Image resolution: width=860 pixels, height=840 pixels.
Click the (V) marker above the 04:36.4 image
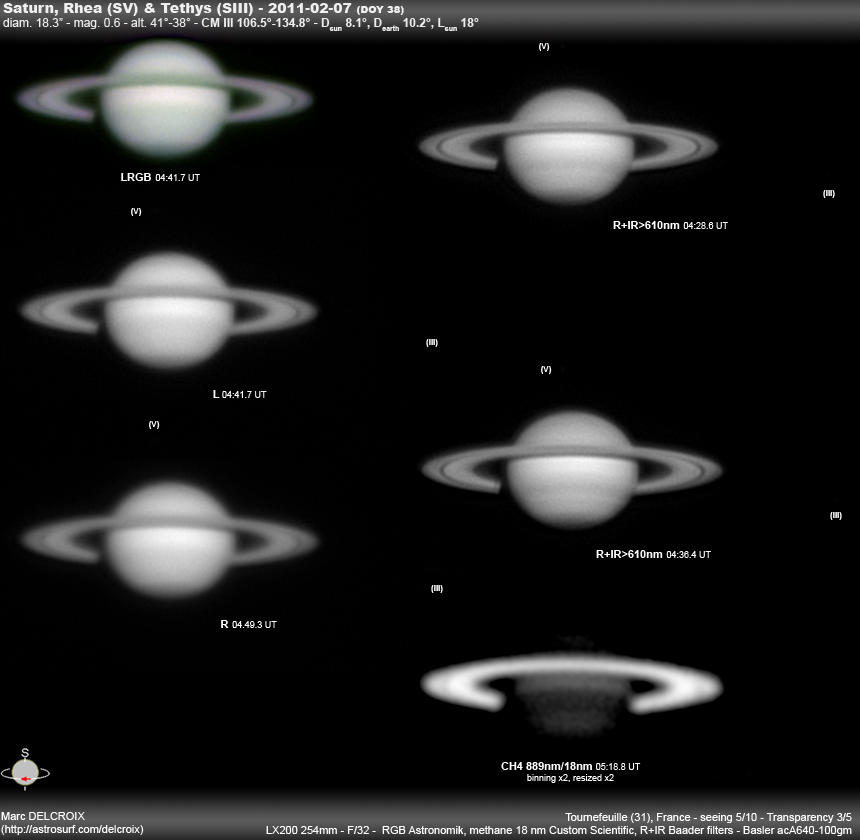pos(546,370)
